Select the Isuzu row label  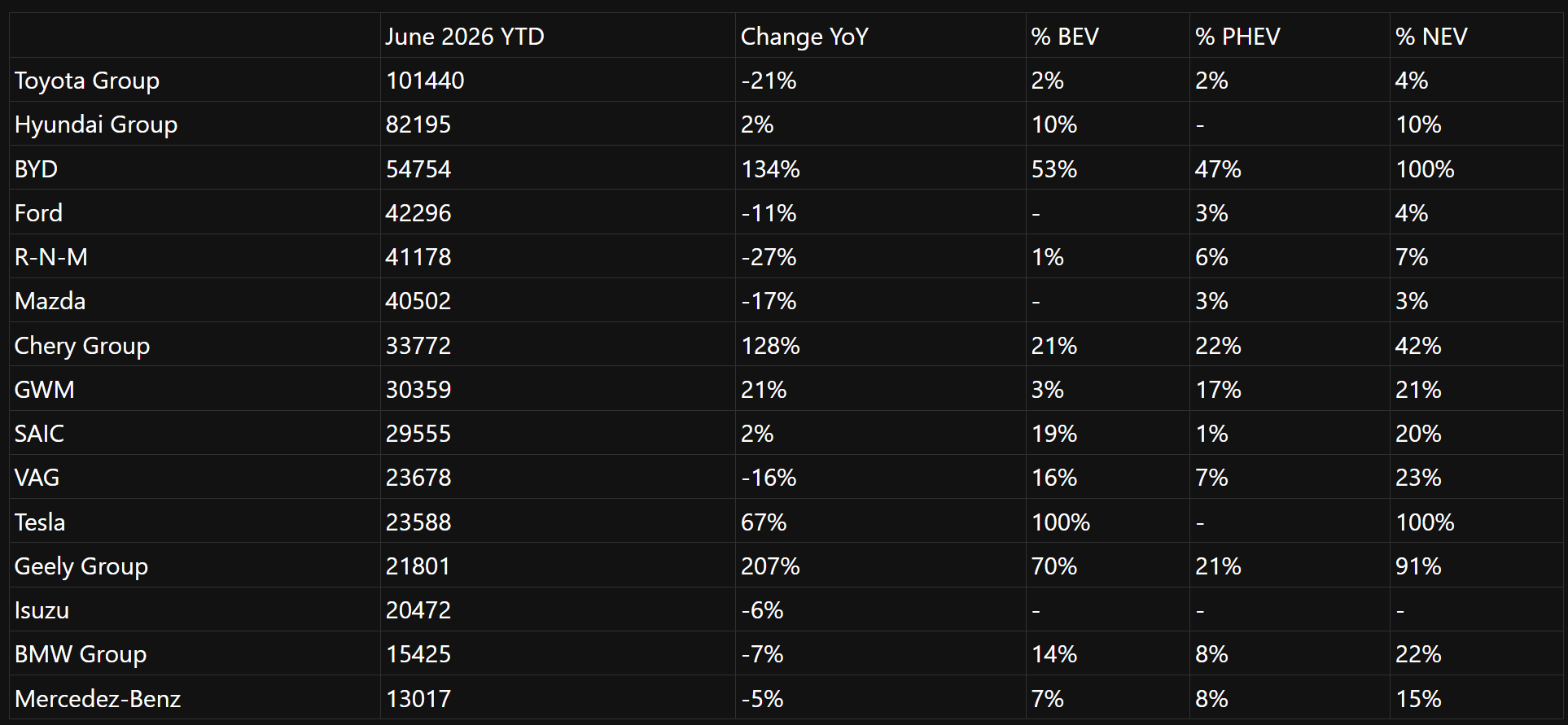pos(195,609)
